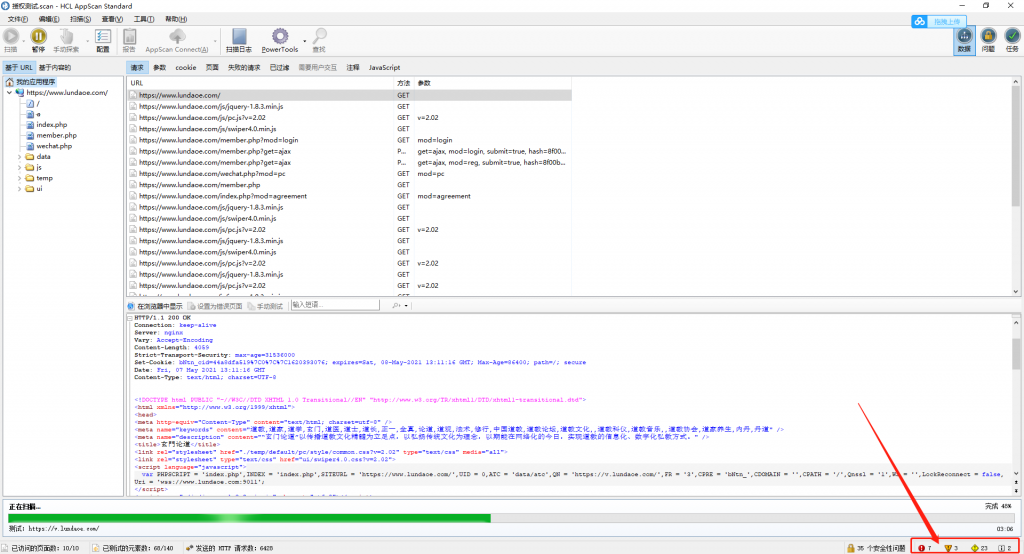Image resolution: width=1024 pixels, height=554 pixels.
Task: Open the 扫描(S) menu
Action: point(80,19)
